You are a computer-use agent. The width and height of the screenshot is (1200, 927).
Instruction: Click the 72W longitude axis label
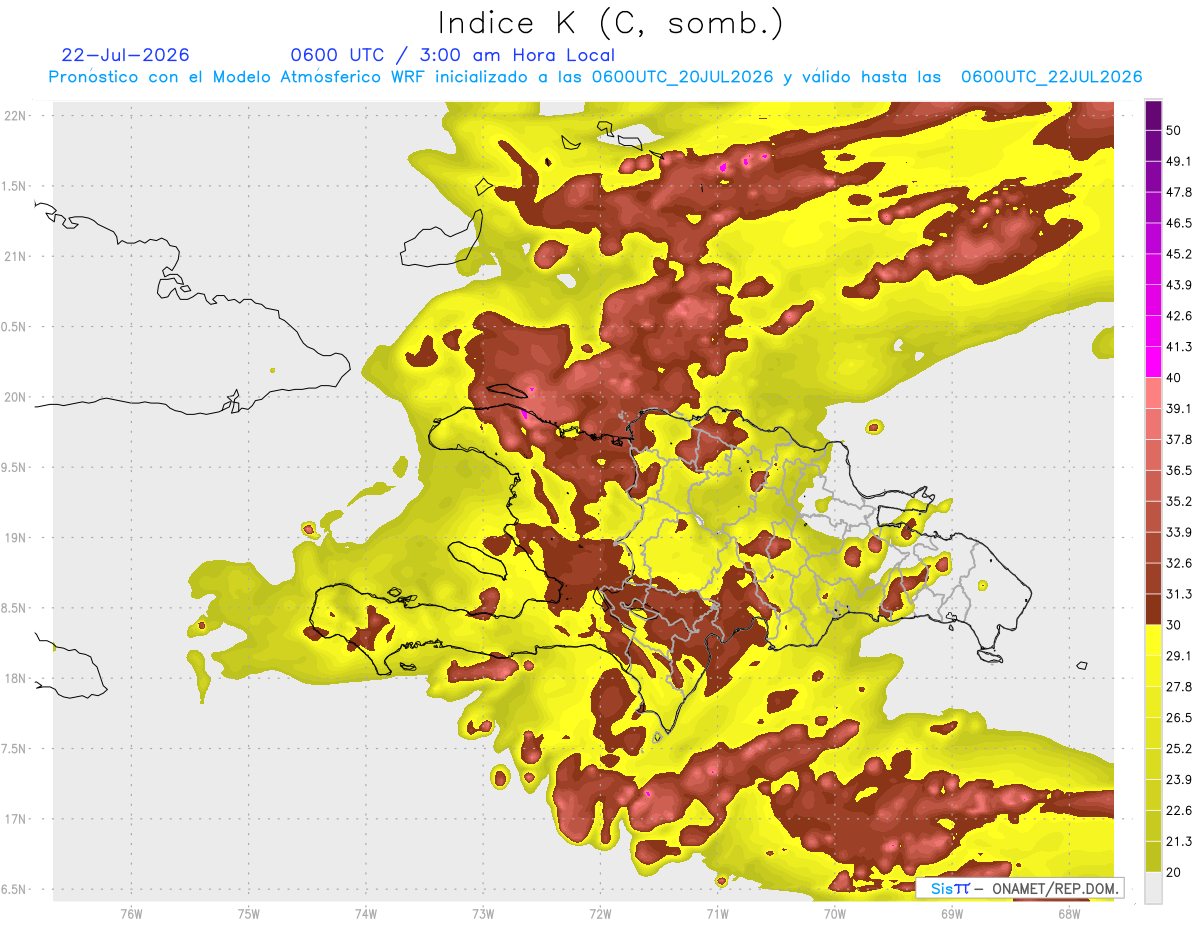point(599,913)
